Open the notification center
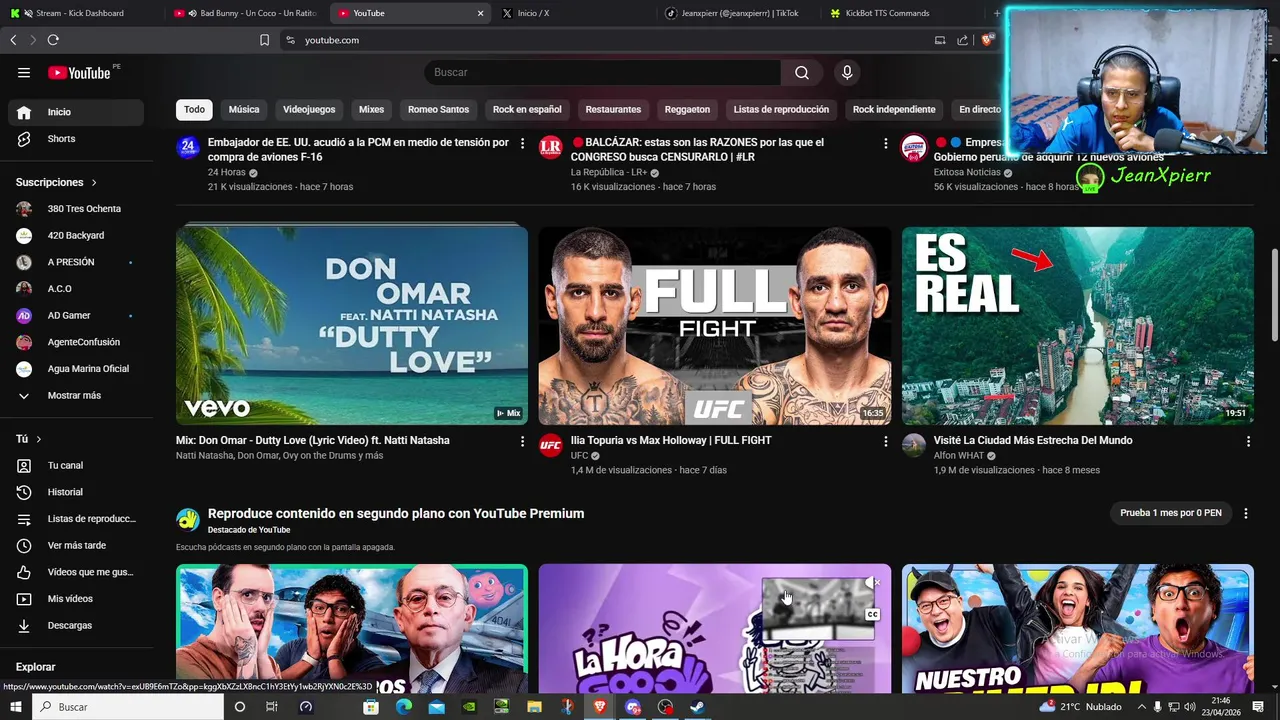 [1258, 707]
